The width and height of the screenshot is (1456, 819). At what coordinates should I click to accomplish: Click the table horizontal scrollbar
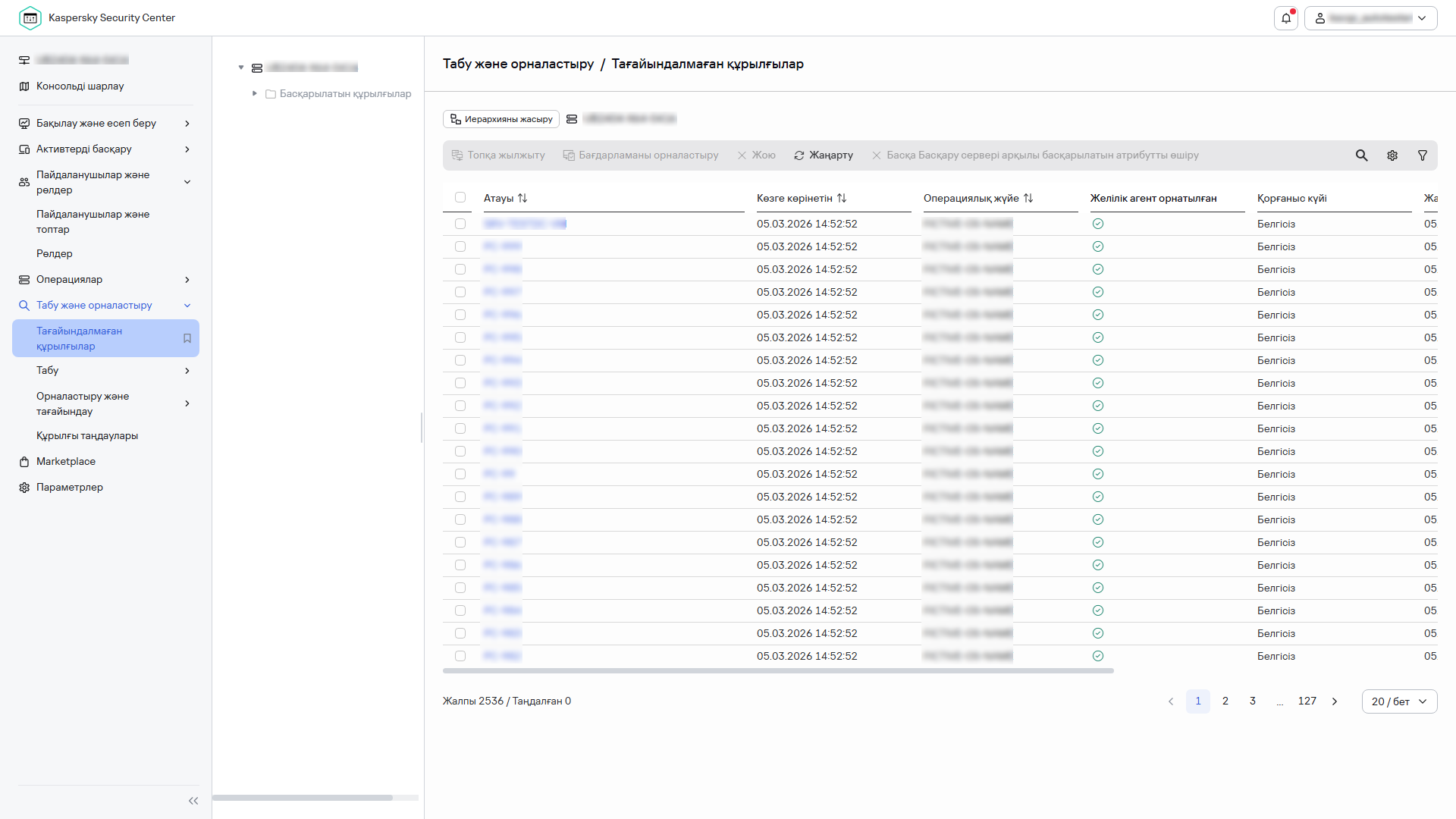pyautogui.click(x=778, y=671)
